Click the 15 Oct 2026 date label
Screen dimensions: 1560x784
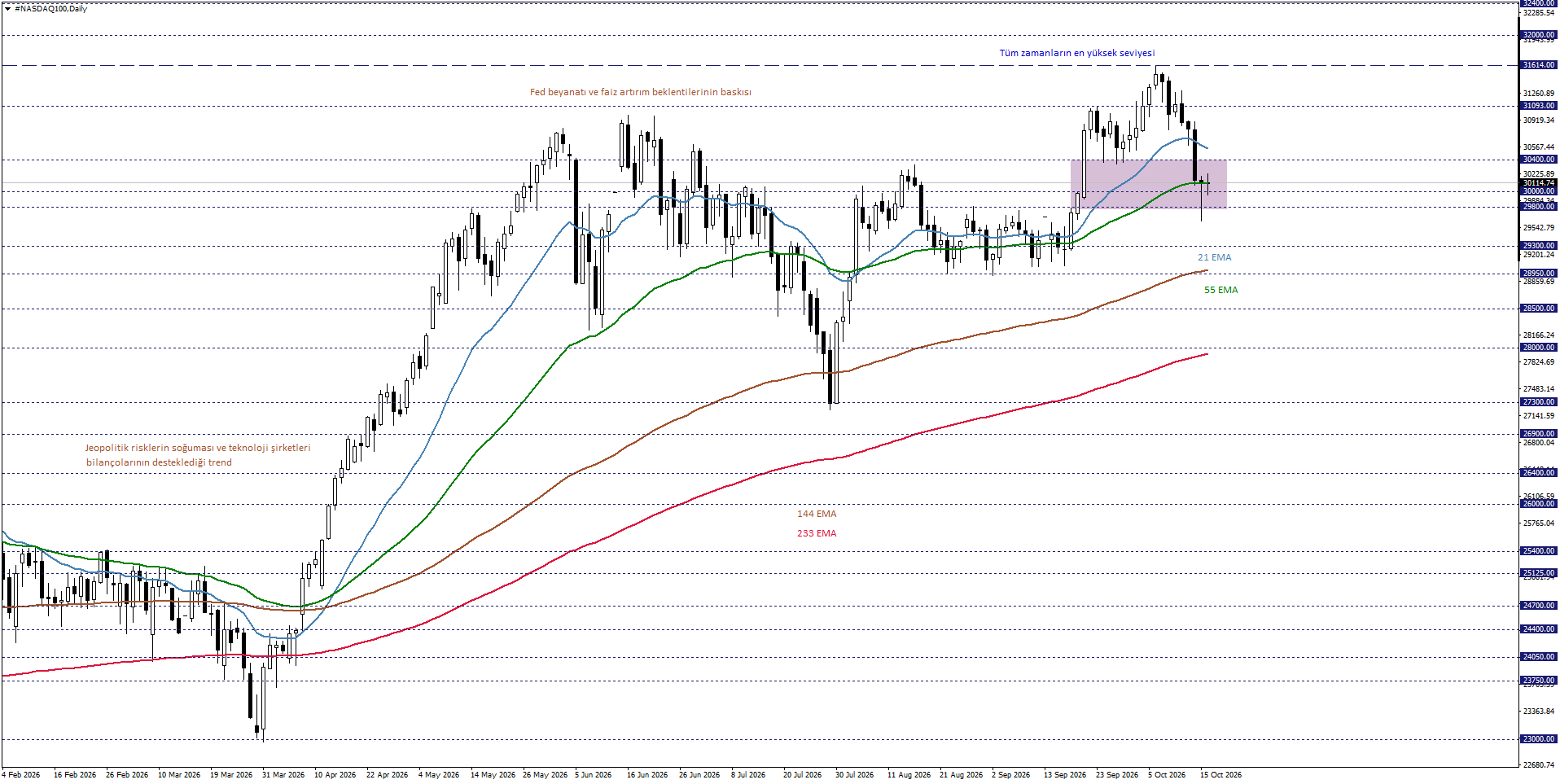[x=1220, y=775]
